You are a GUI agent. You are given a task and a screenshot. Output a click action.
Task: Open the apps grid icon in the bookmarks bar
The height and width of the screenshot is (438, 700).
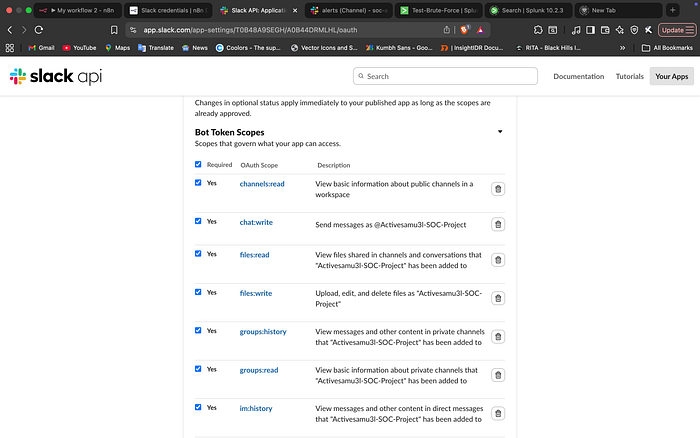pos(10,48)
